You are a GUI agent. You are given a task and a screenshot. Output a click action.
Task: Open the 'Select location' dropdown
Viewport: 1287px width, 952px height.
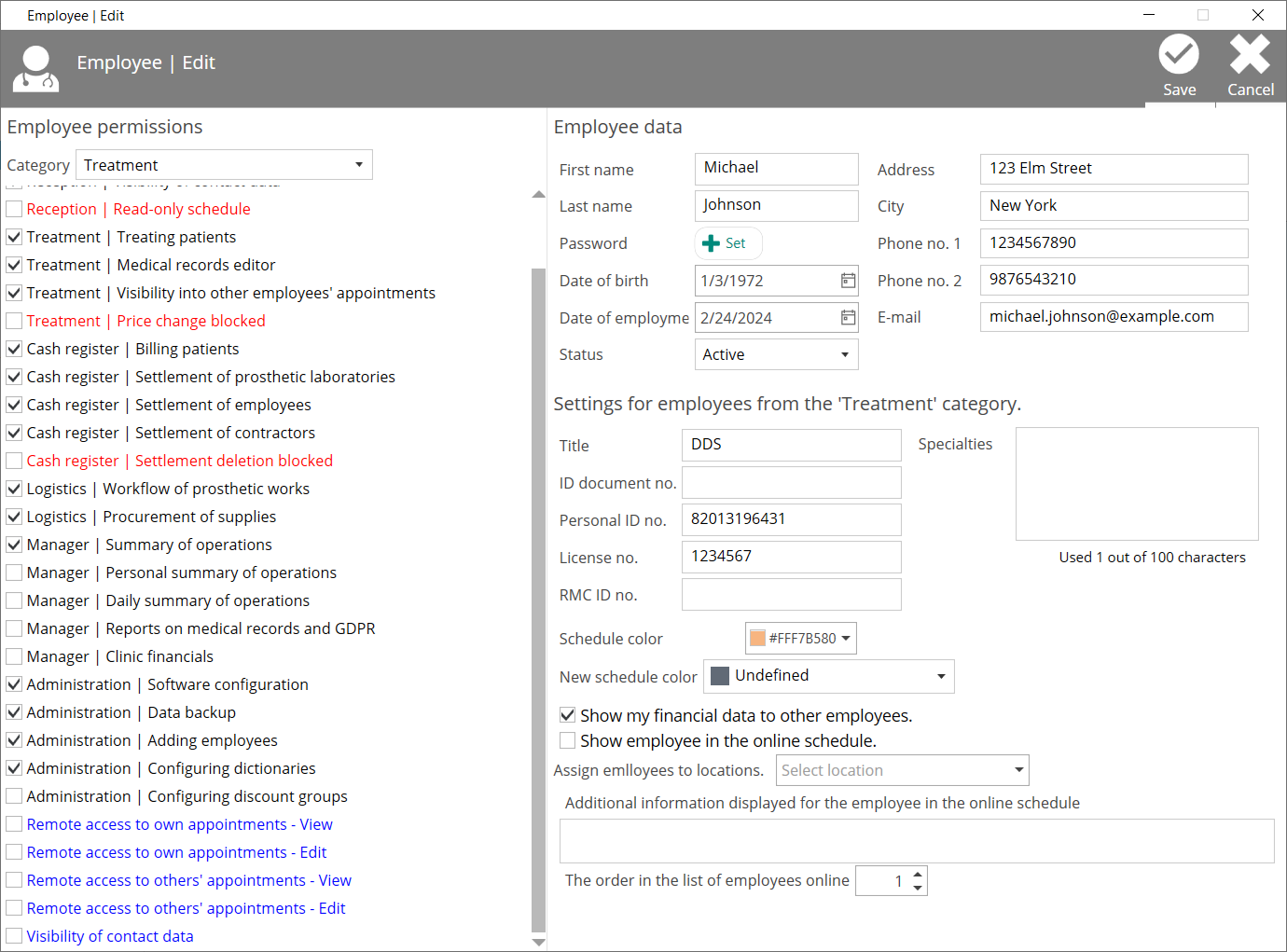pyautogui.click(x=902, y=770)
